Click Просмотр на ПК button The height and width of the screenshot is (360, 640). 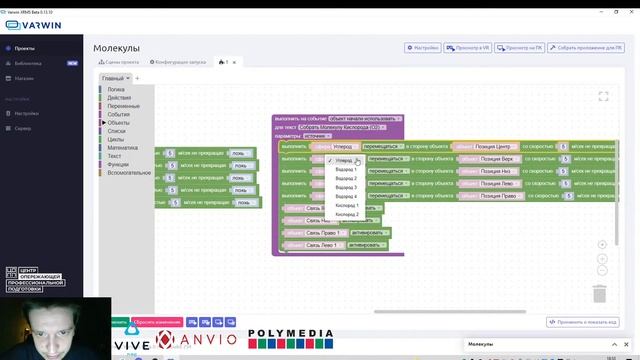point(520,48)
